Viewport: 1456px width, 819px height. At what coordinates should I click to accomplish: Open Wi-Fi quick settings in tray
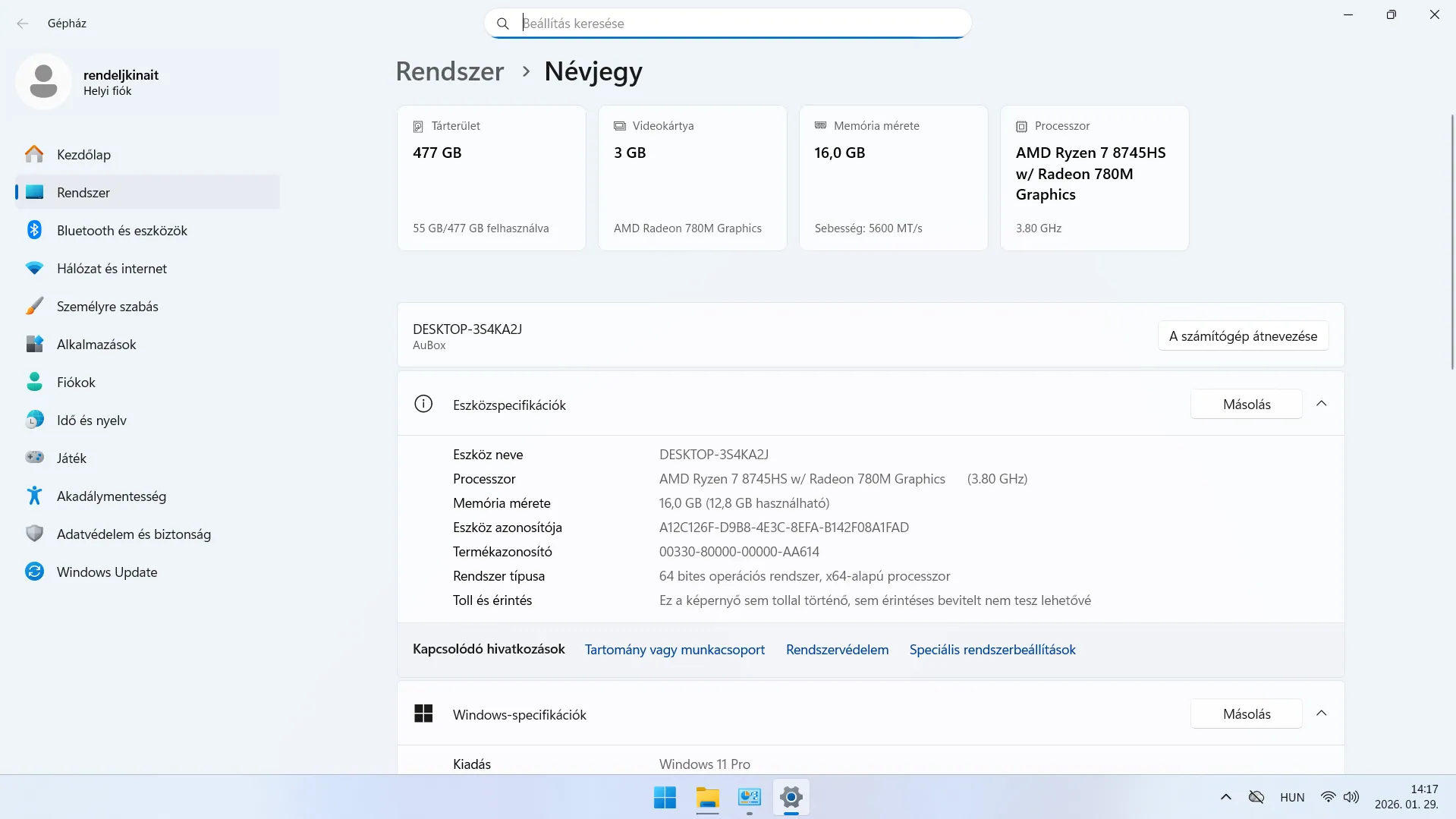click(1328, 797)
